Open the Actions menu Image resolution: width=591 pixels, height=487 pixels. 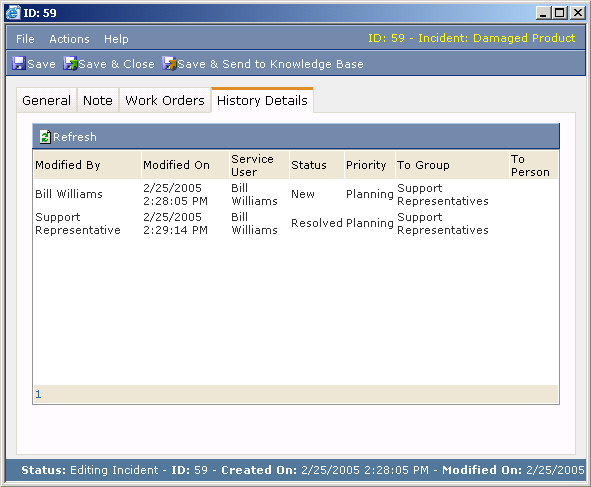coord(69,39)
